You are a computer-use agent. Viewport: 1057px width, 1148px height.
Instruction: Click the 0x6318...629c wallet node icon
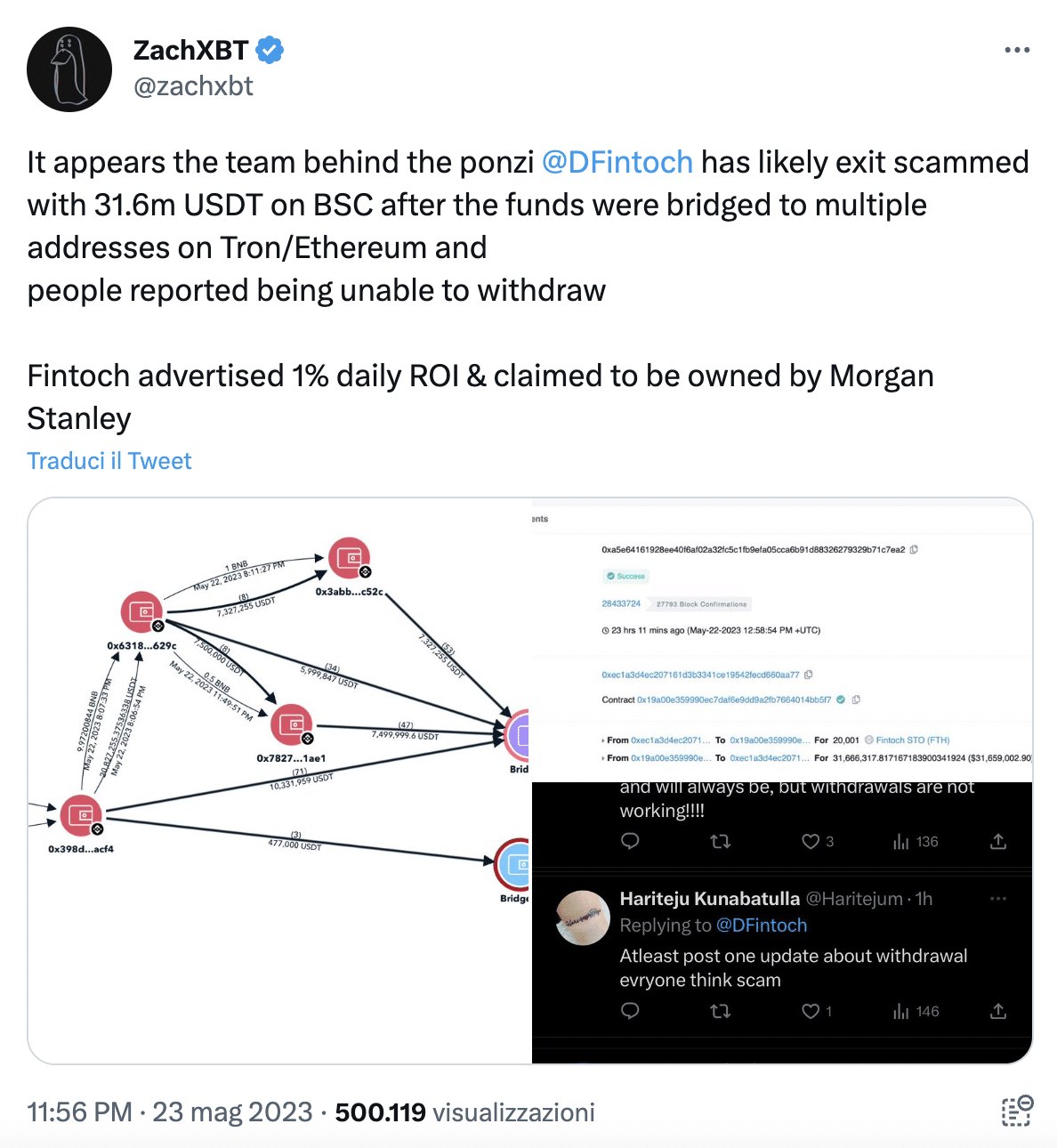pyautogui.click(x=142, y=612)
